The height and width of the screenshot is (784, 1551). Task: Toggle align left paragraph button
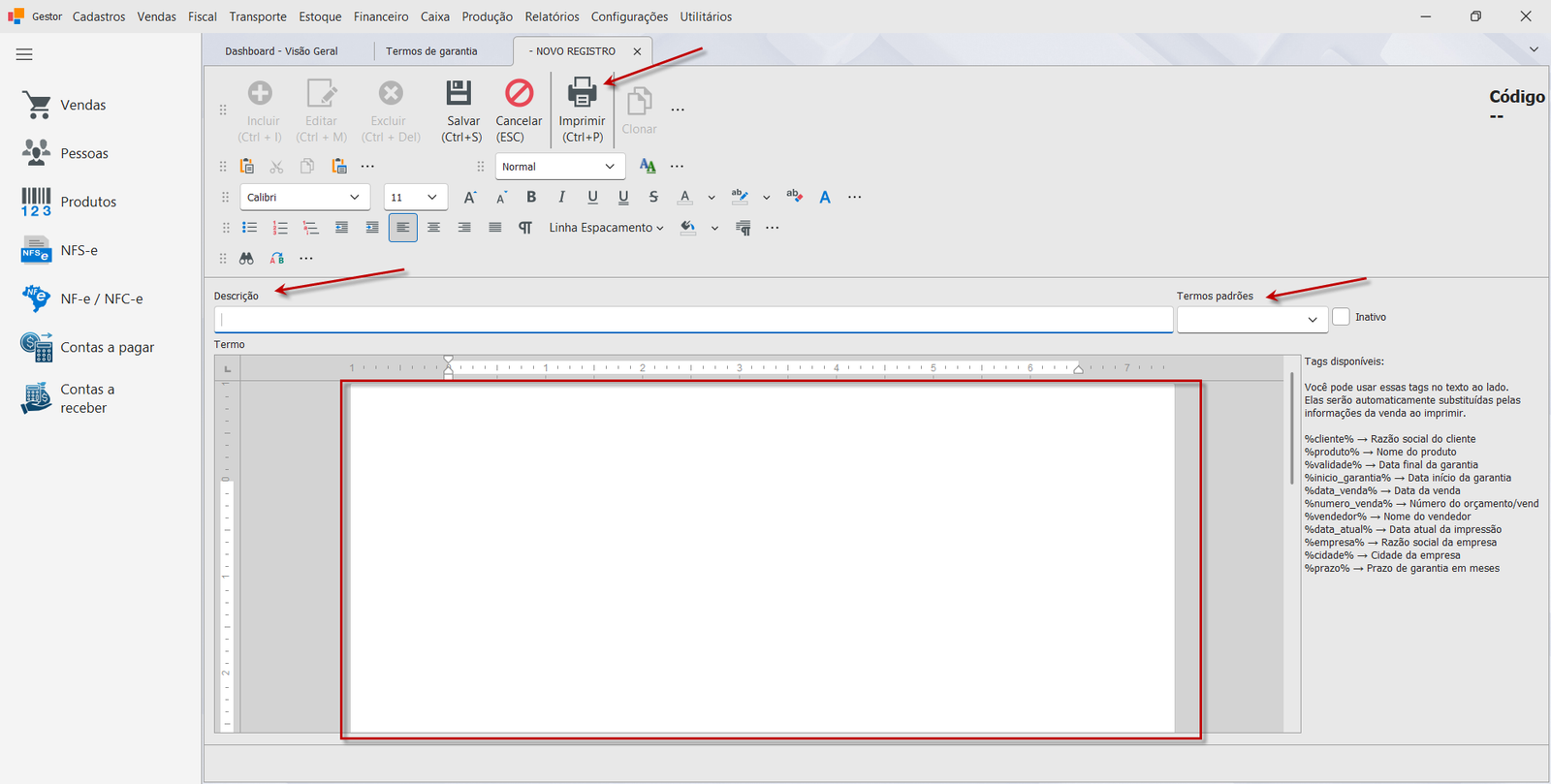403,228
